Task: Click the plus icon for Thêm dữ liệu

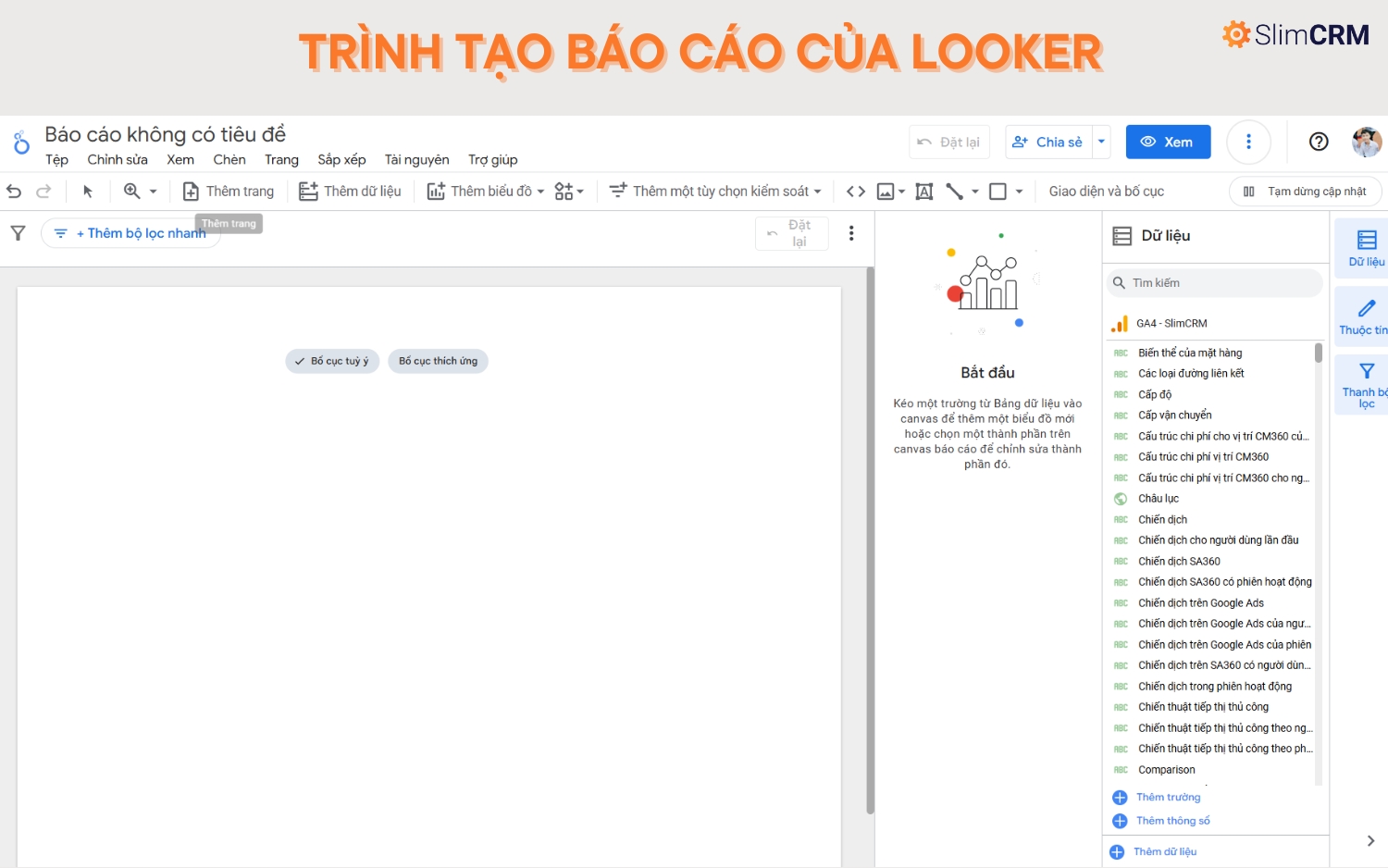Action: point(1117,852)
